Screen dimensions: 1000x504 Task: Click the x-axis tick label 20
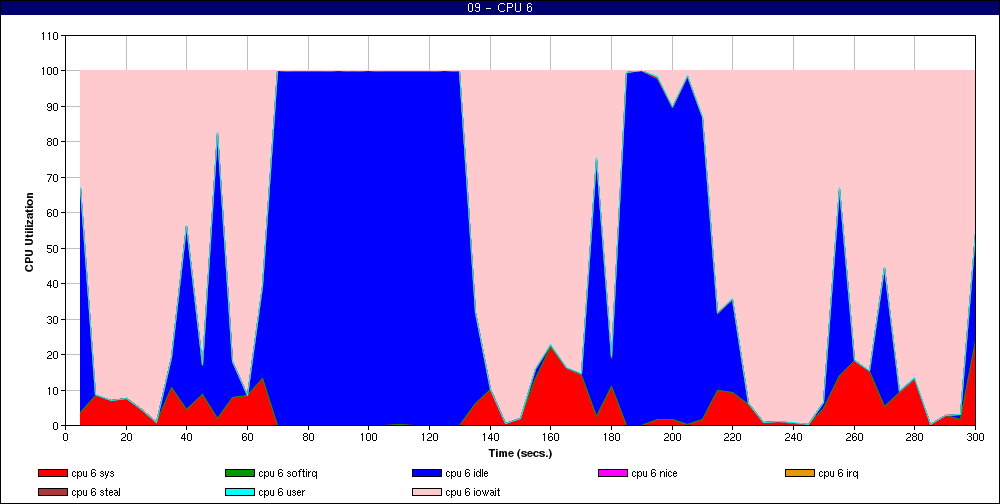pyautogui.click(x=126, y=437)
